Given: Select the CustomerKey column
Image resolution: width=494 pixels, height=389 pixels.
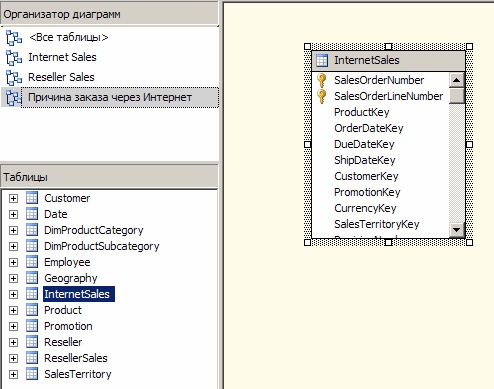Looking at the screenshot, I should pos(366,176).
